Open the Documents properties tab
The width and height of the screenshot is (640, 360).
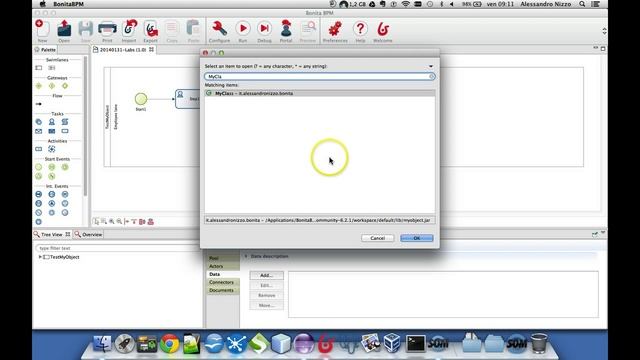coord(222,290)
